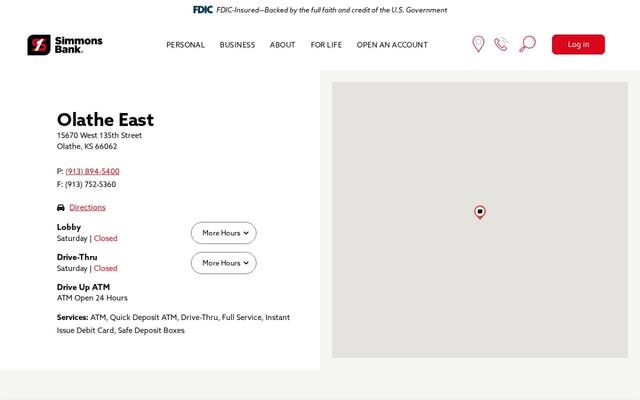Click the Olathe East heading

[105, 120]
